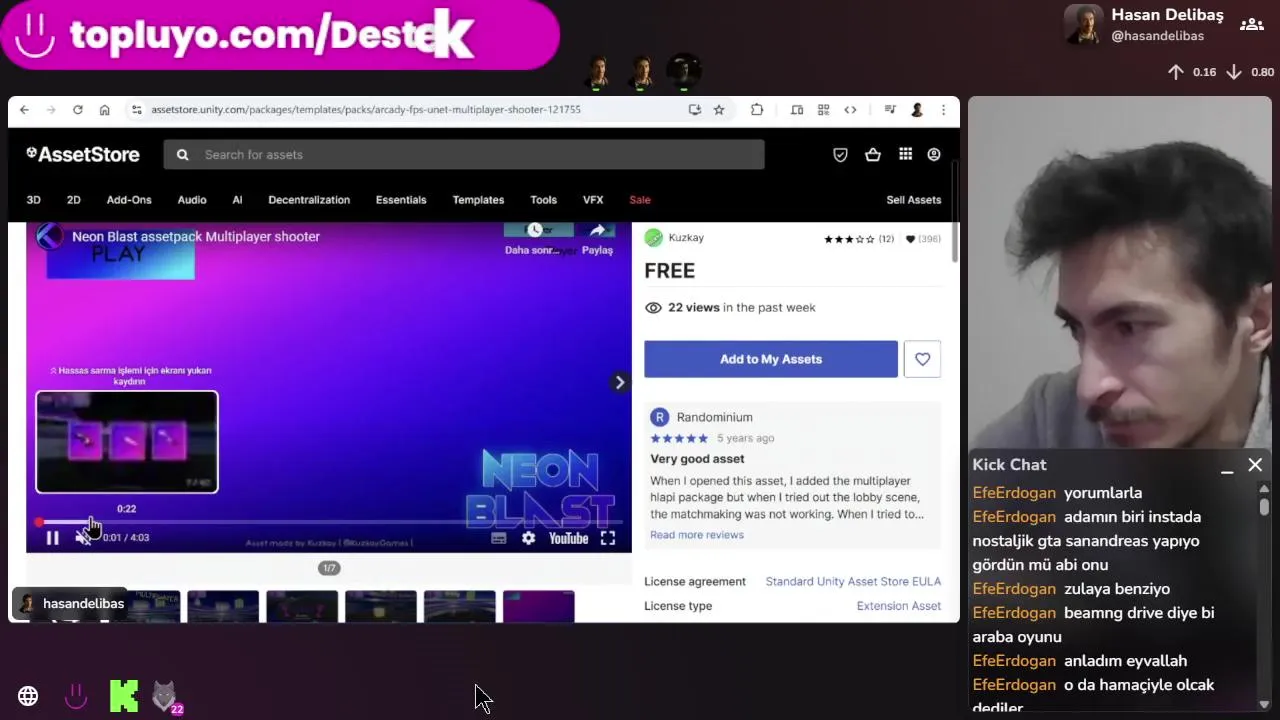This screenshot has width=1280, height=720.
Task: Click the people icon beside Hasan Delibaş
Action: pos(1251,25)
